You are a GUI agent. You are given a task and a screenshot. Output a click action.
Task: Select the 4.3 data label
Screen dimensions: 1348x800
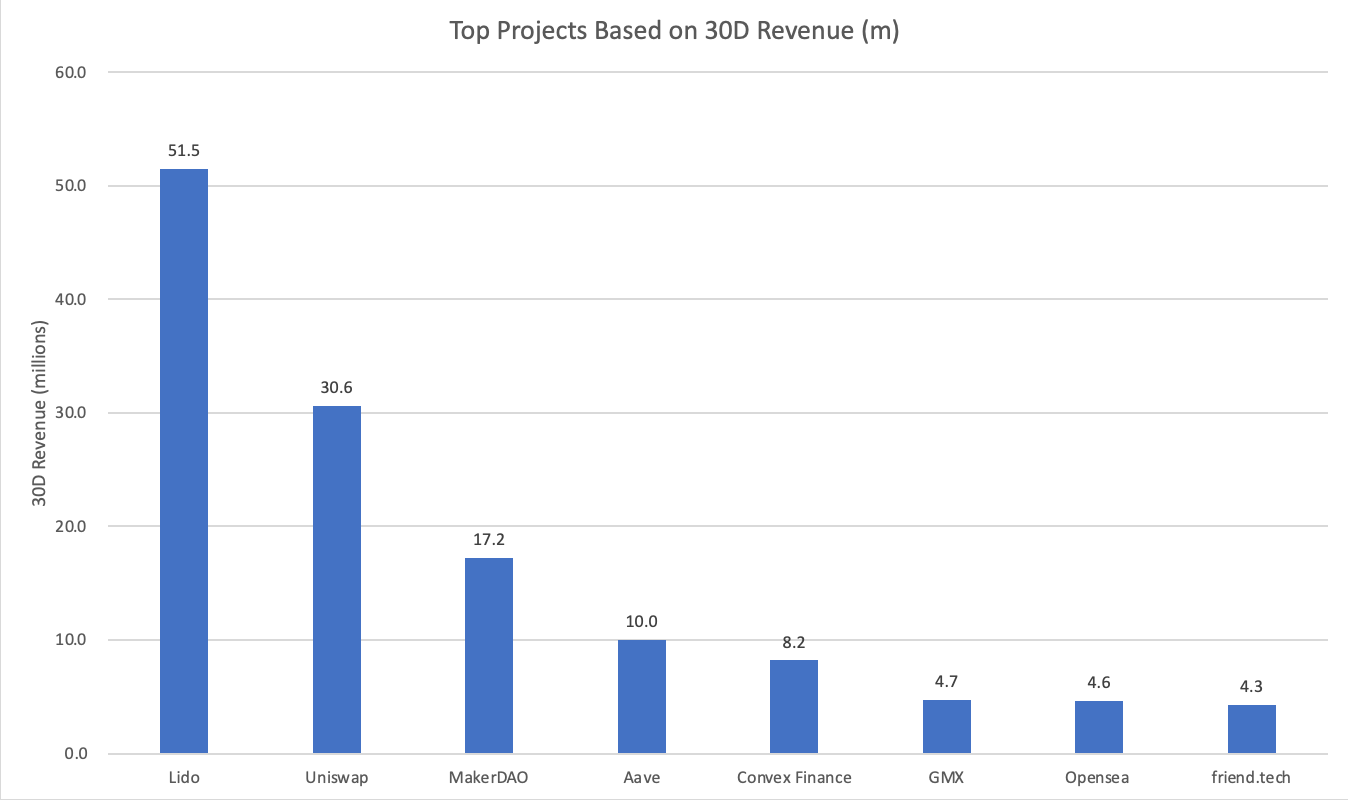(1252, 687)
